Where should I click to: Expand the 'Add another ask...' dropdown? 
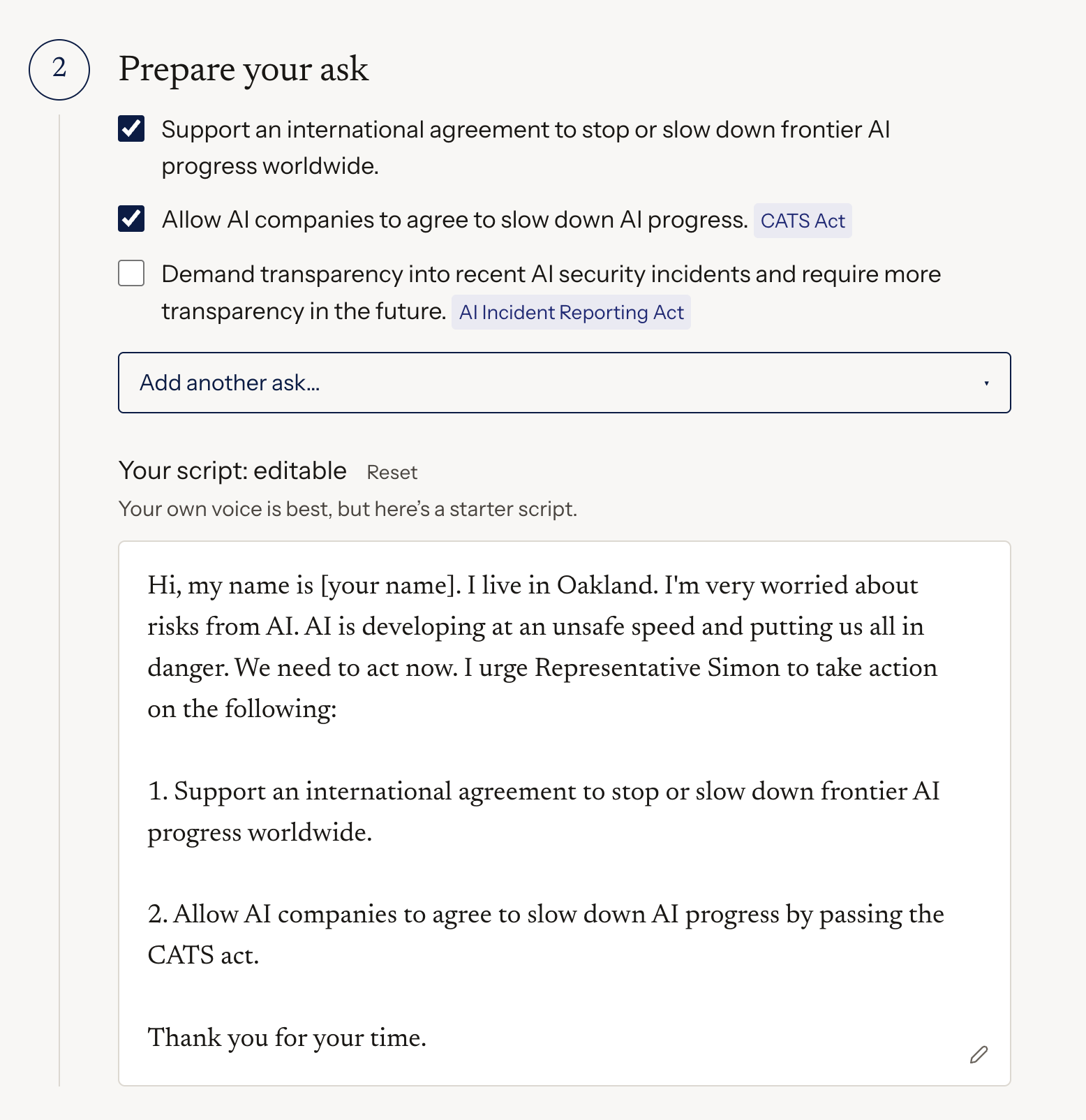click(x=565, y=383)
